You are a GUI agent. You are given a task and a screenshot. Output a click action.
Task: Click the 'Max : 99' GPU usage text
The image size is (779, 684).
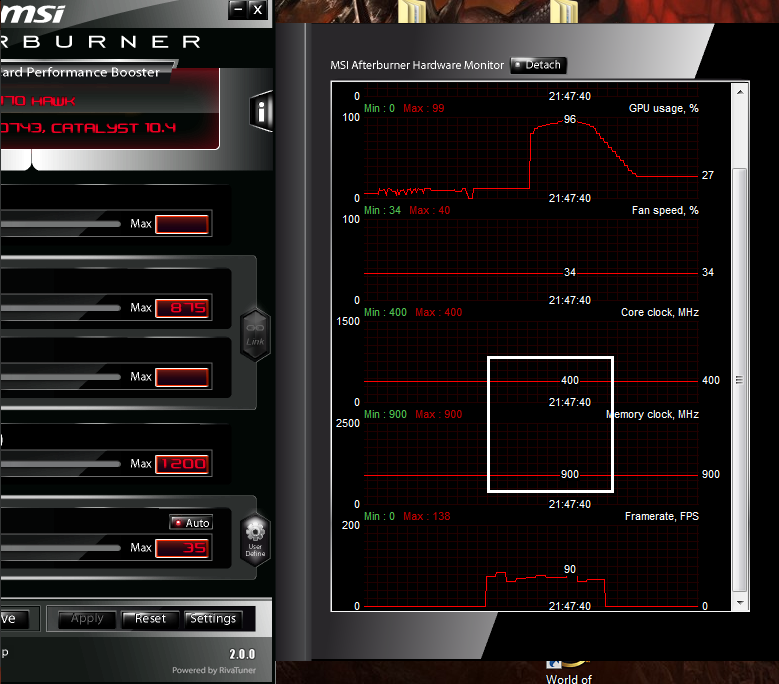coord(424,108)
